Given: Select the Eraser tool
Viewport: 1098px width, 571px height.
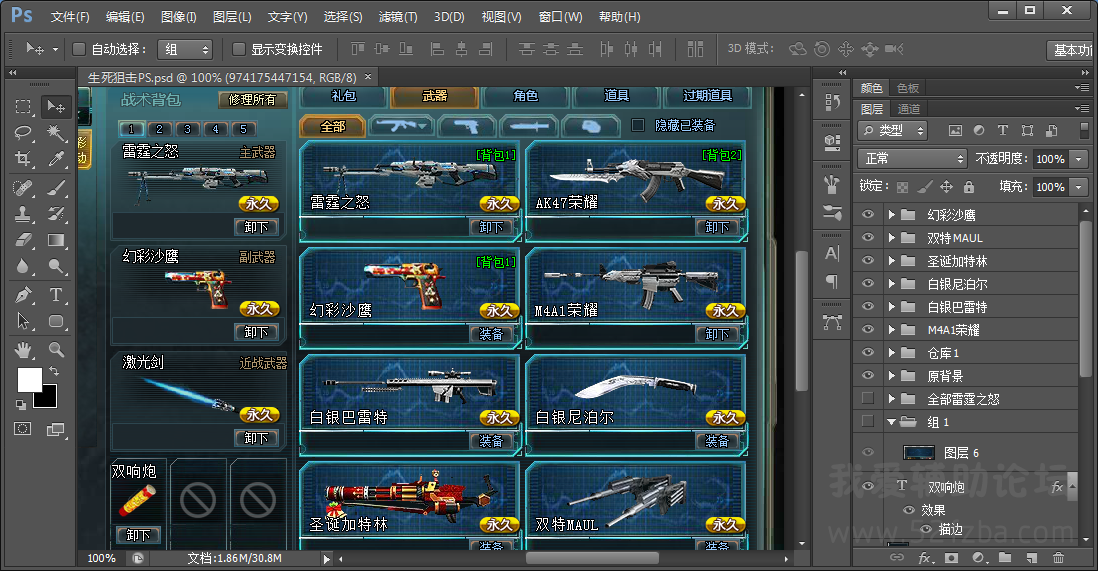Looking at the screenshot, I should (23, 240).
